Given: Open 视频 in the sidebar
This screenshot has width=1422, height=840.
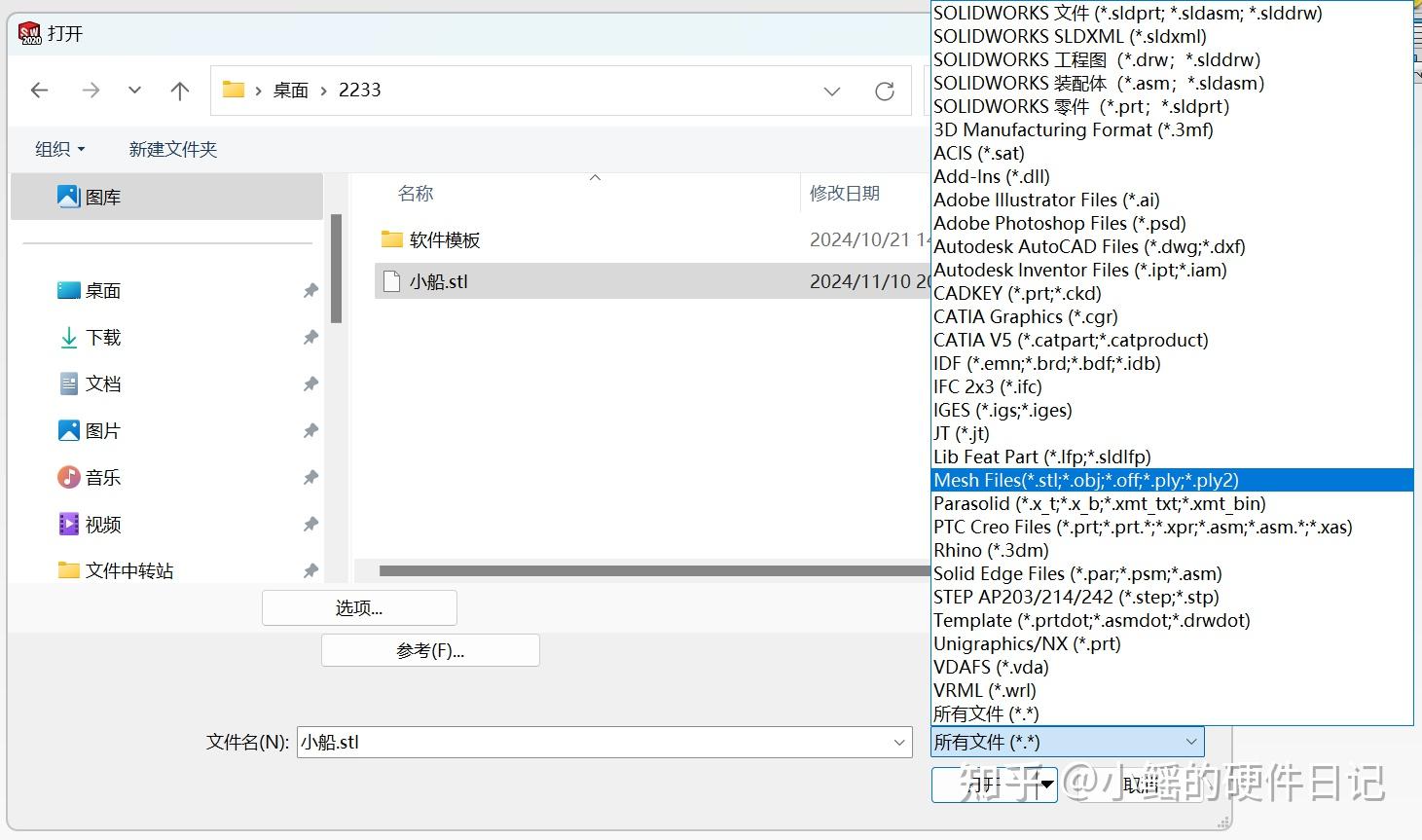Looking at the screenshot, I should (103, 524).
